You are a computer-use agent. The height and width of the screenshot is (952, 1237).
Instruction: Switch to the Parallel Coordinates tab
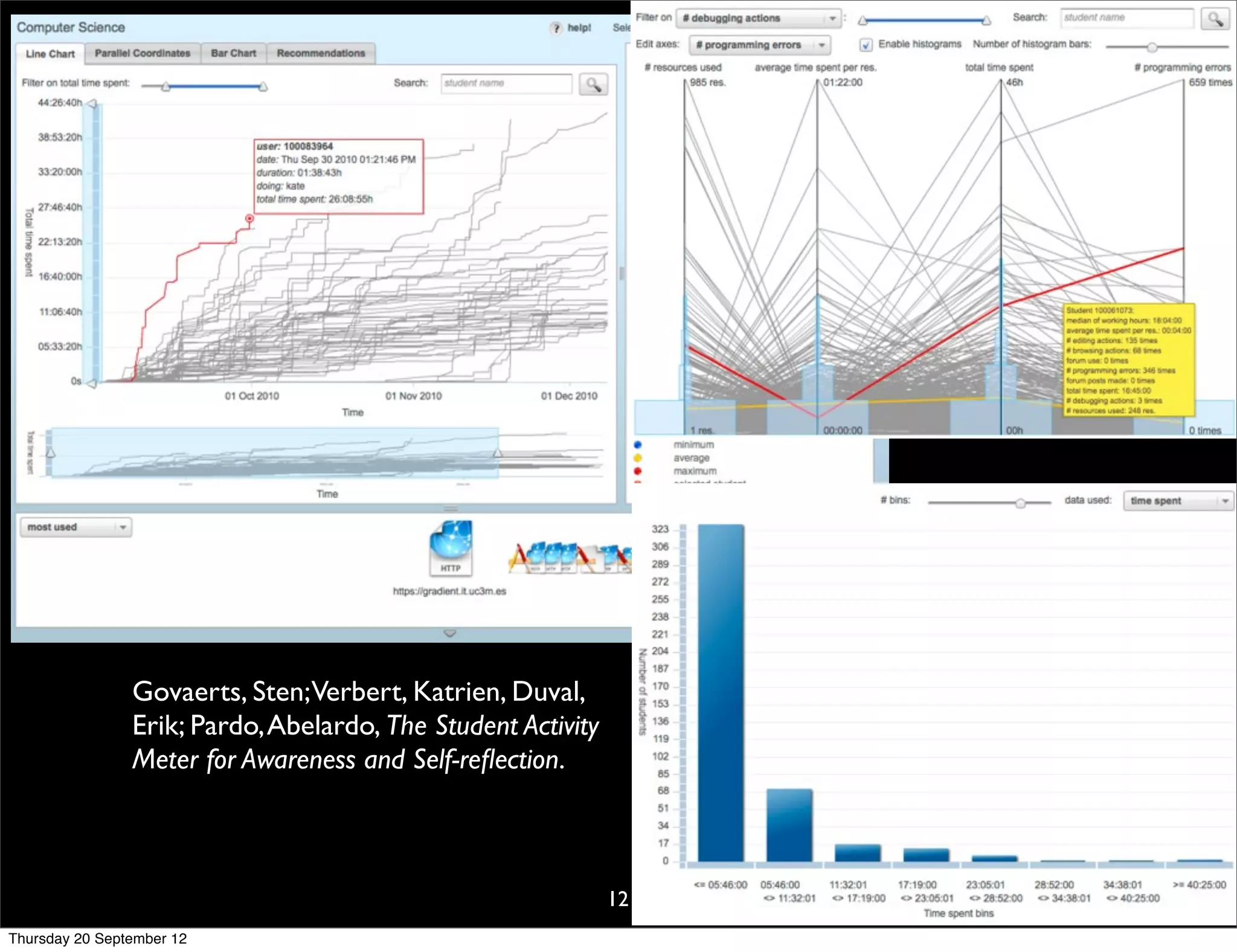pyautogui.click(x=142, y=54)
